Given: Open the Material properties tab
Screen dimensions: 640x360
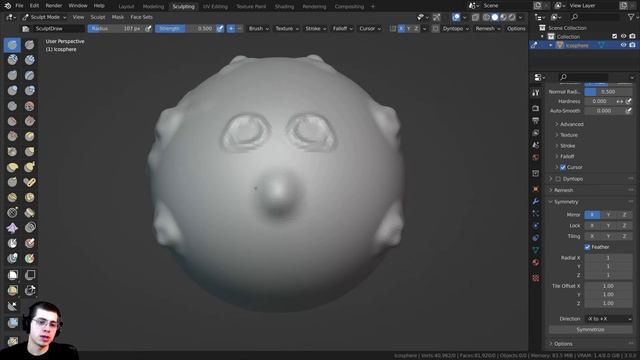Looking at the screenshot, I should pyautogui.click(x=536, y=262).
